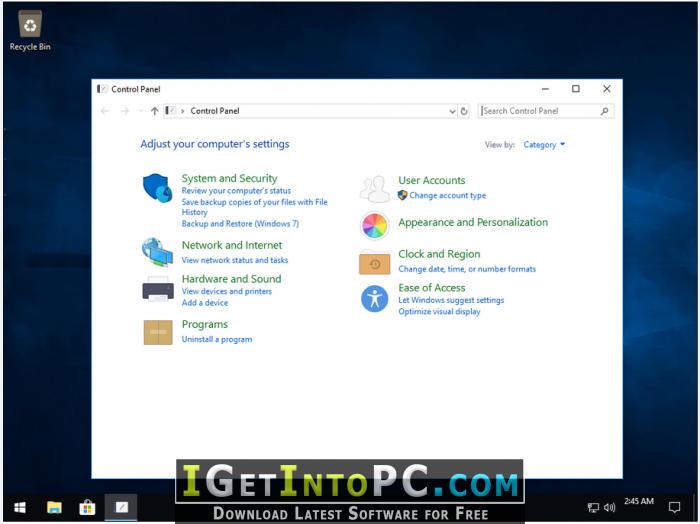The height and width of the screenshot is (524, 700).
Task: Click View network status and tasks
Action: [x=235, y=260]
